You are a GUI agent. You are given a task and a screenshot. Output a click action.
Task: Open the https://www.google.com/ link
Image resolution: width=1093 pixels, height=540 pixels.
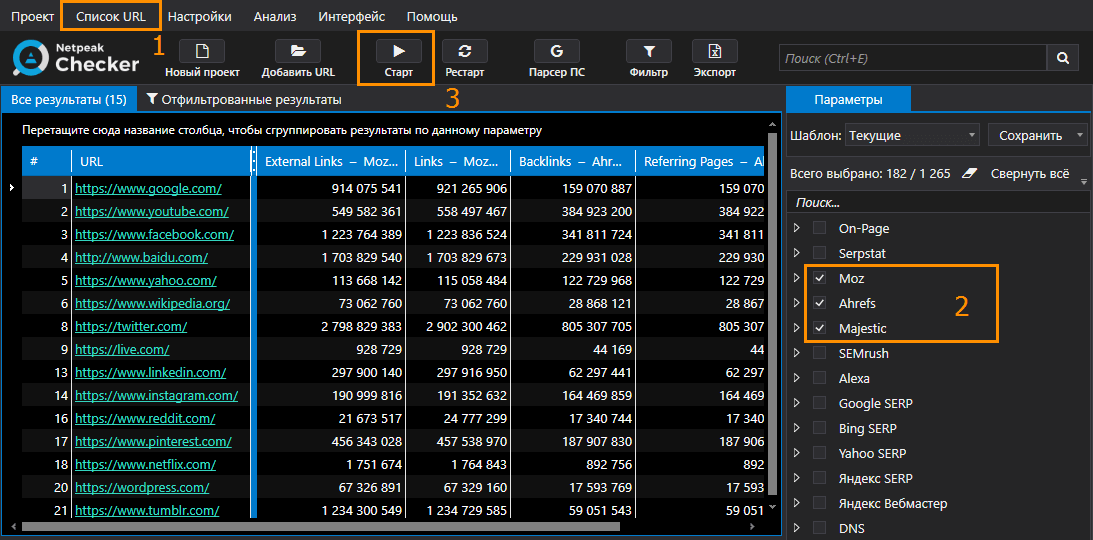pos(148,188)
